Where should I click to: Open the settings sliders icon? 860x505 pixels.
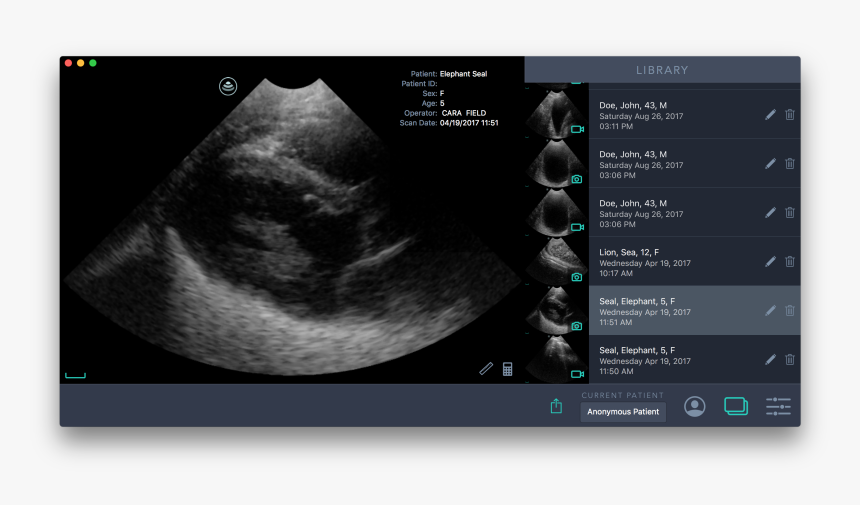click(x=778, y=406)
